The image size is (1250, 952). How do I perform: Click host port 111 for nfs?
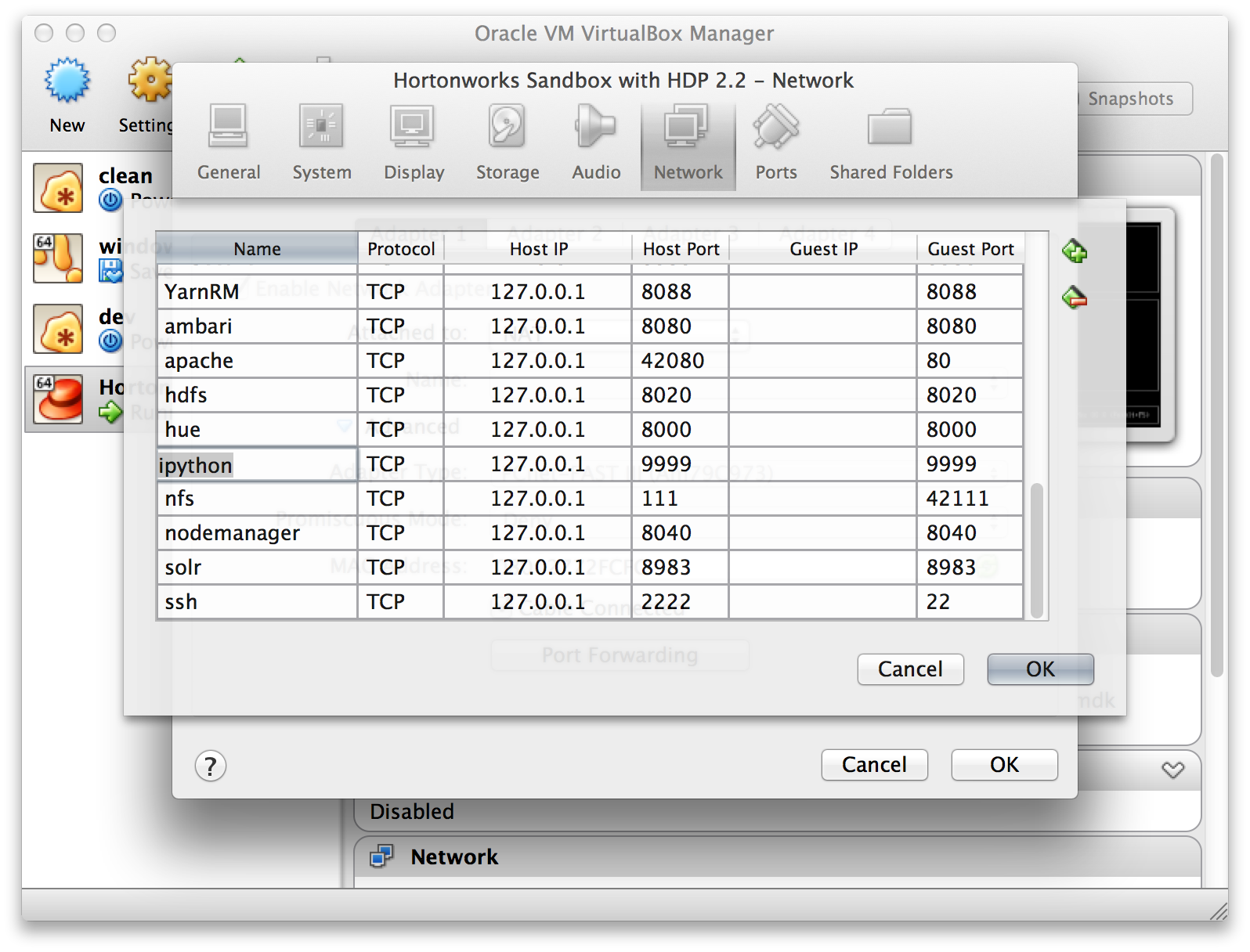pyautogui.click(x=681, y=498)
